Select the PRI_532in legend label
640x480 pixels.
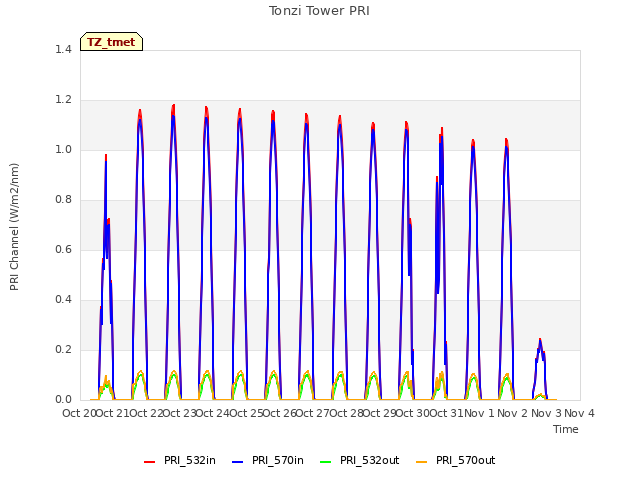[190, 460]
